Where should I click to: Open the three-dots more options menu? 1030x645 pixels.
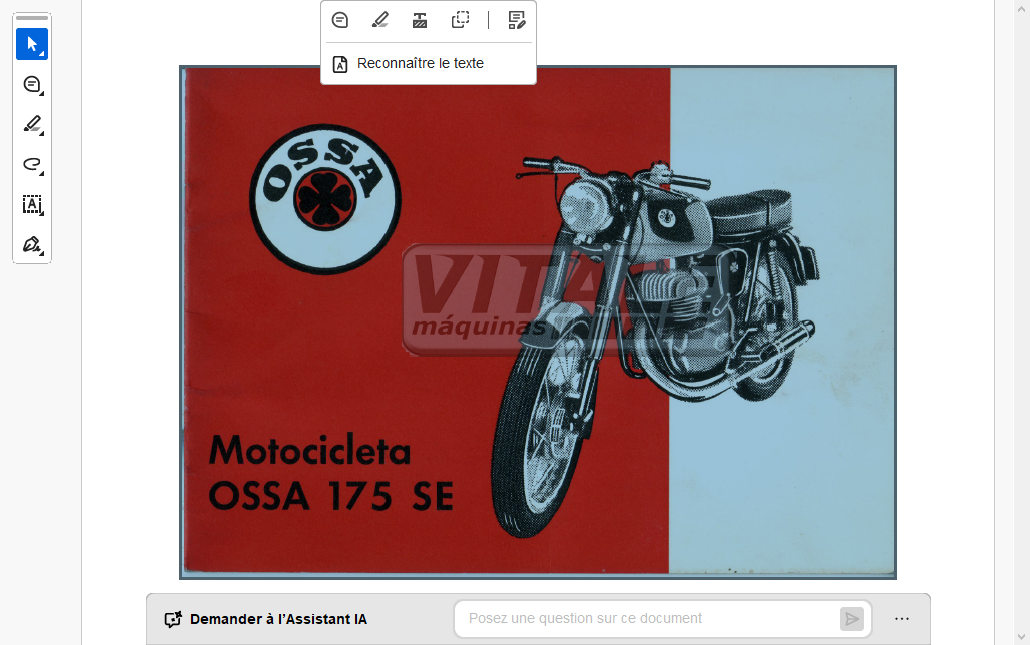coord(902,619)
